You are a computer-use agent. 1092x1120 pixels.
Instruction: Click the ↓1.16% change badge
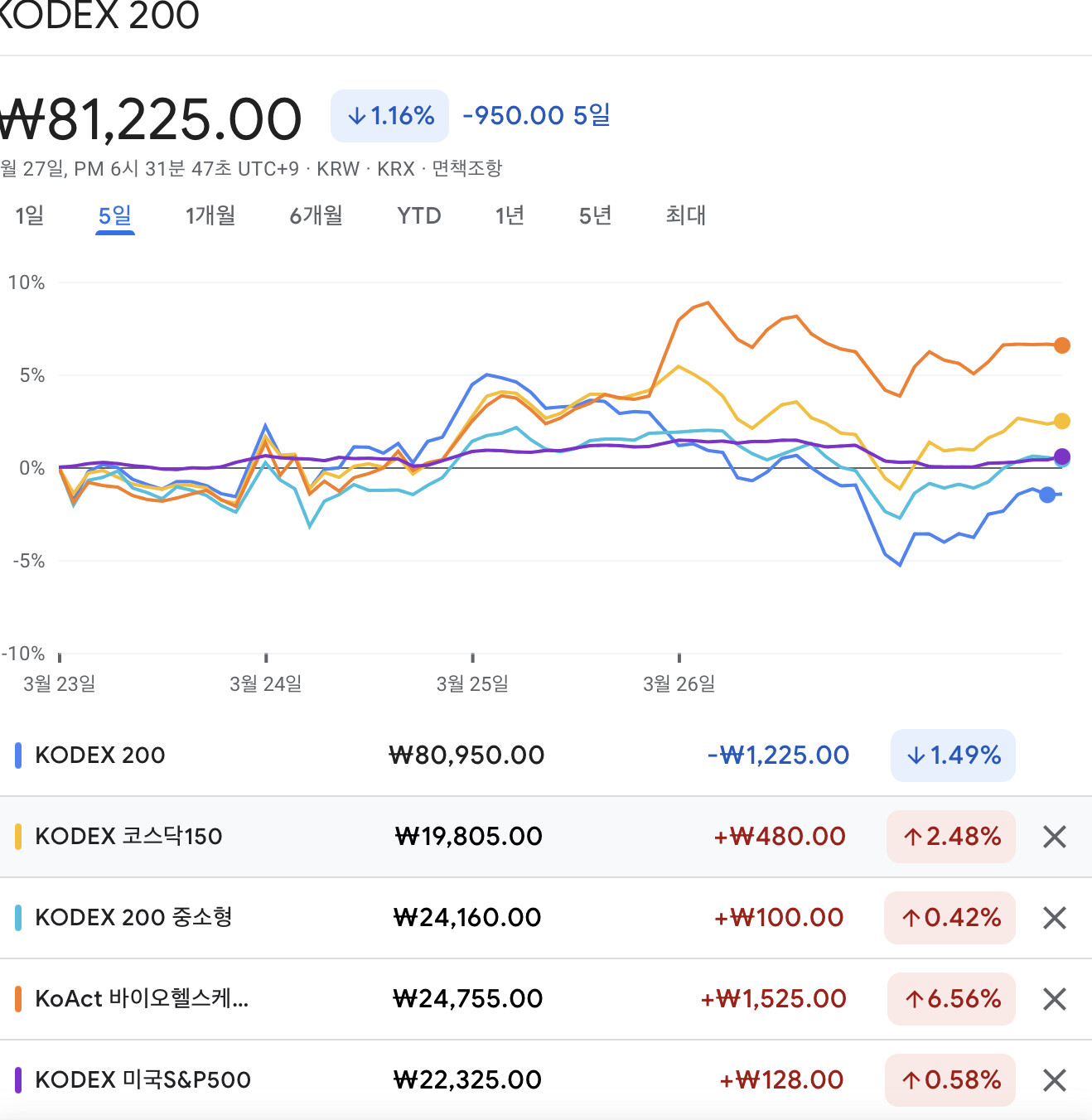389,116
